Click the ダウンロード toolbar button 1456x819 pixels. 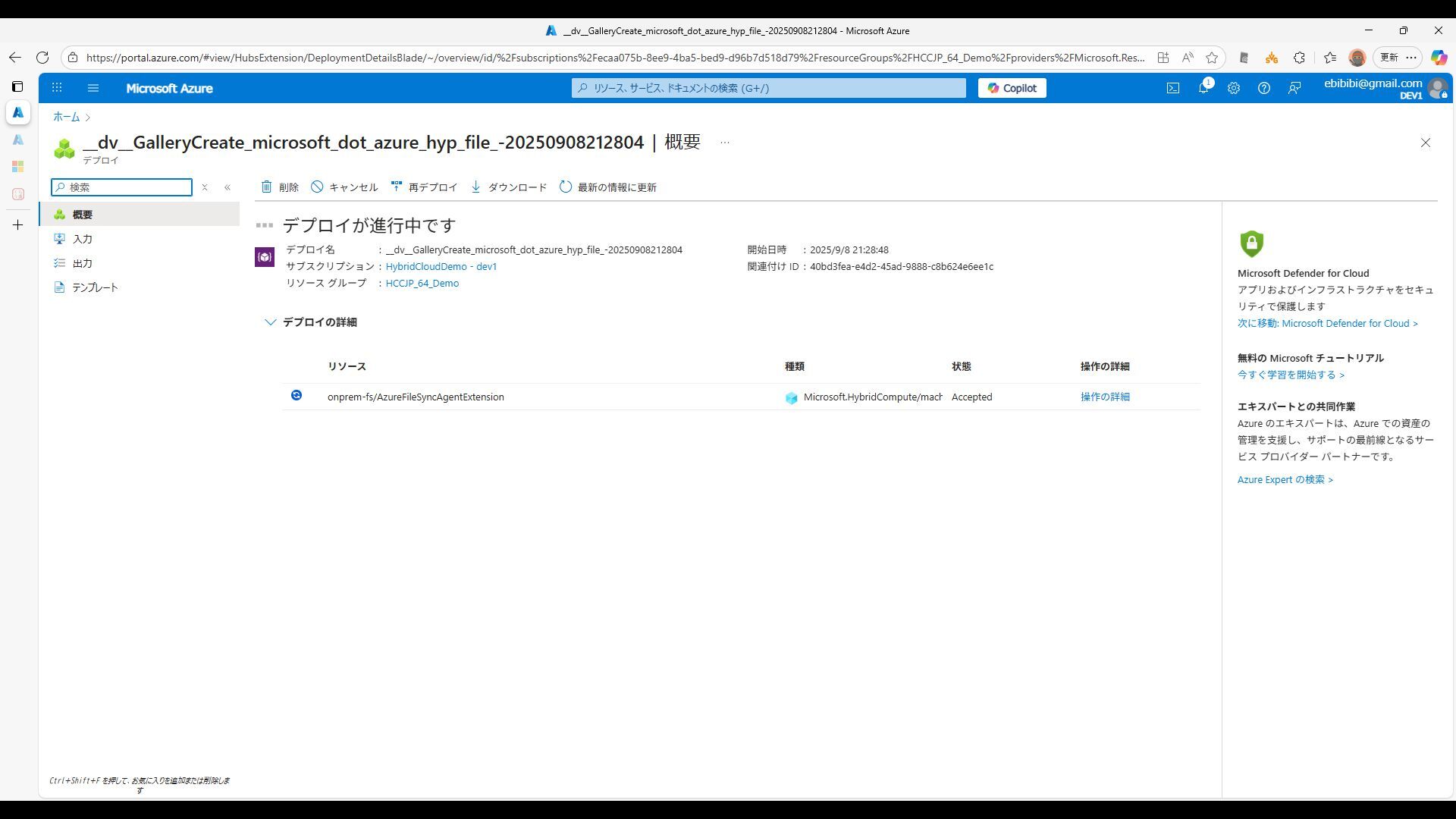click(x=508, y=187)
